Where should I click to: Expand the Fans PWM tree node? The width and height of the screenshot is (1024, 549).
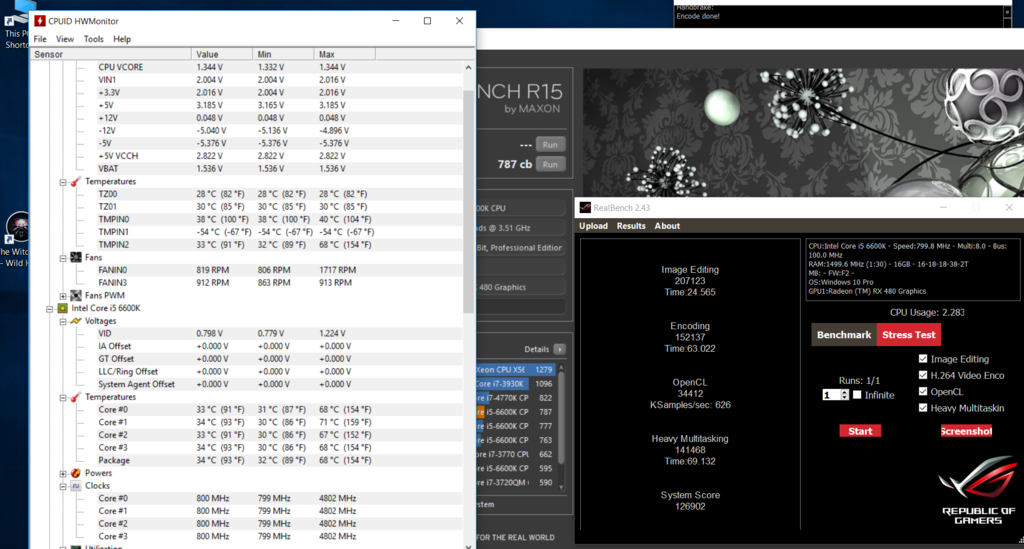63,296
